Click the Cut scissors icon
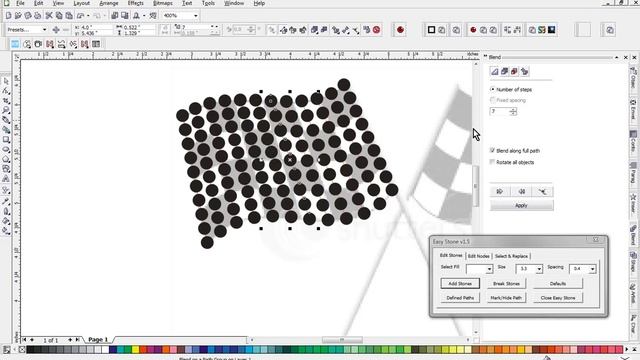The image size is (640, 360). (49, 16)
